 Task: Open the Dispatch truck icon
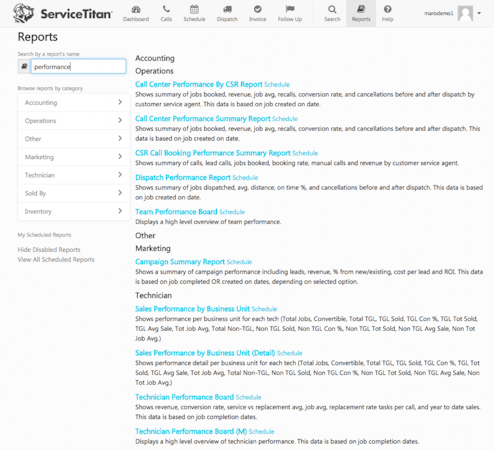point(227,9)
